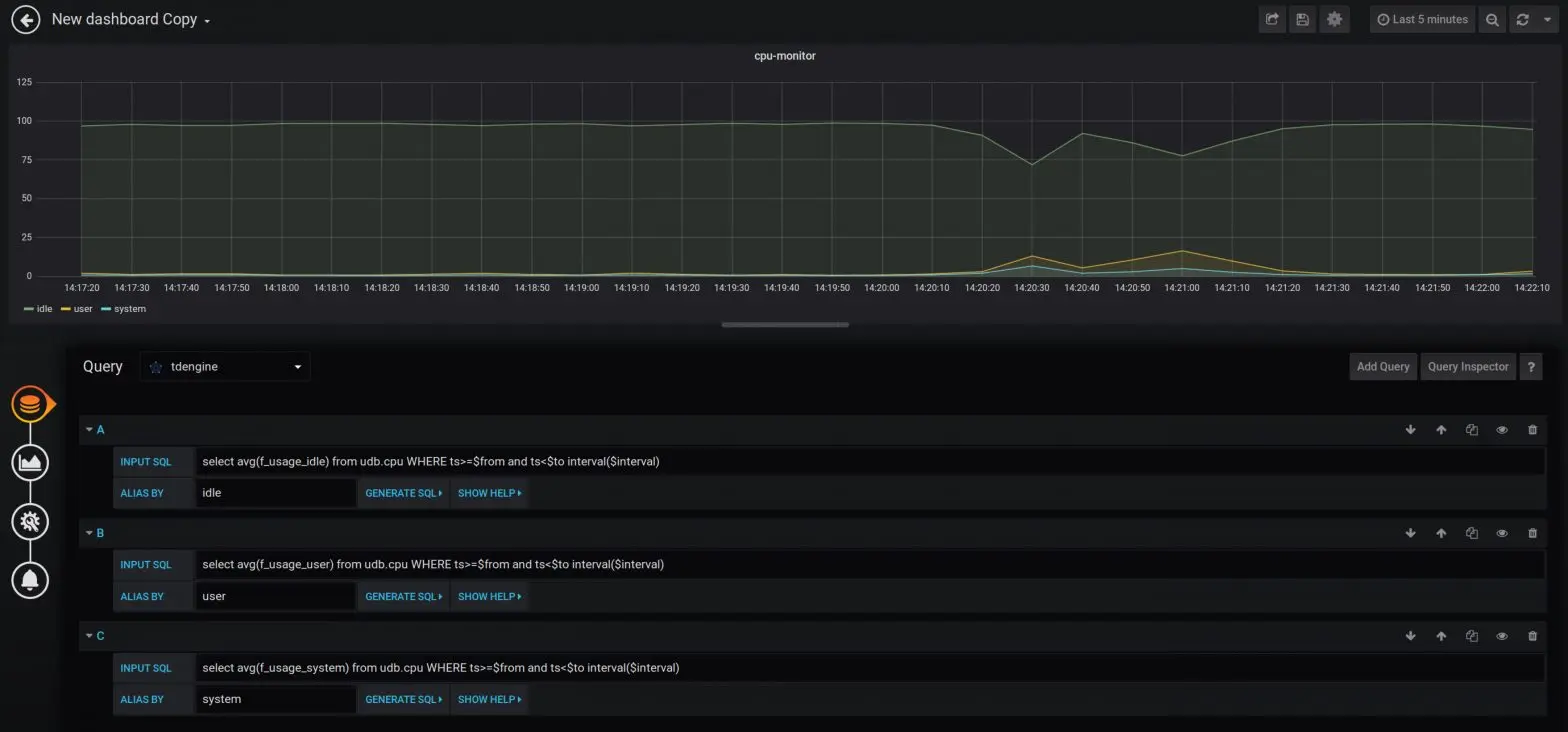The height and width of the screenshot is (732, 1568).
Task: Click GENERATE SQL in query A
Action: point(403,493)
